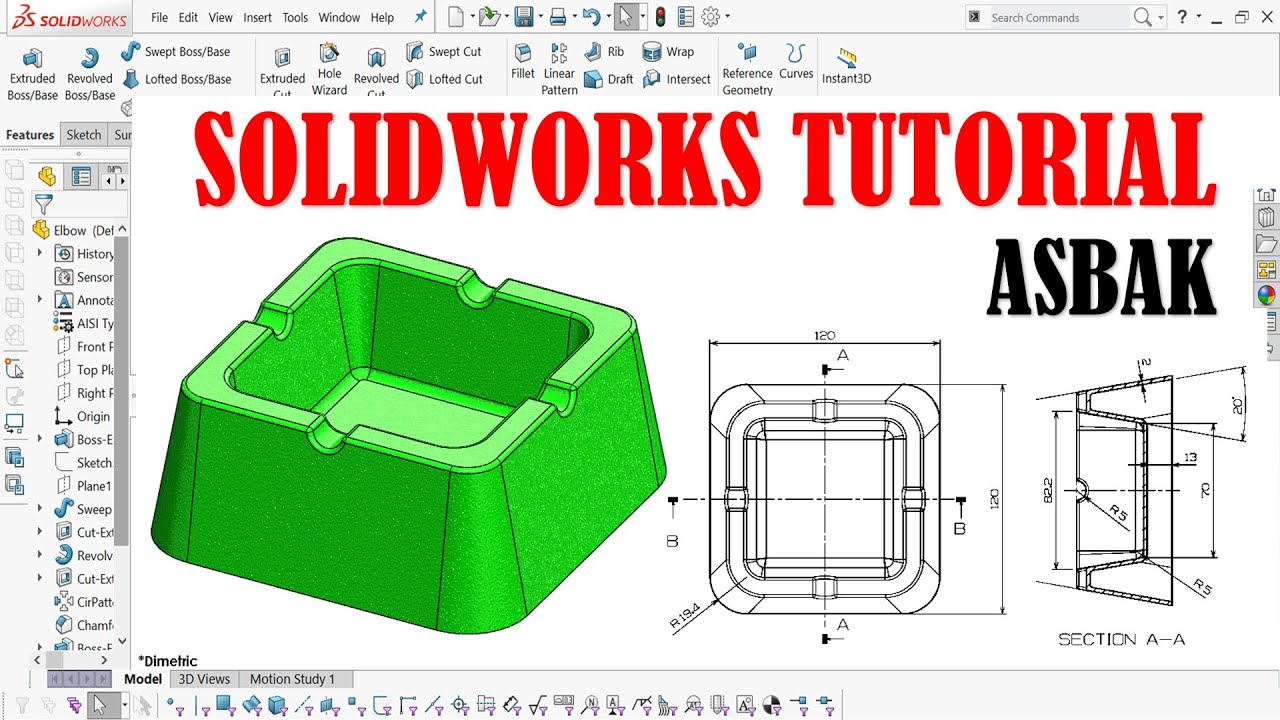Select the Plane1 tree item
Viewport: 1280px width, 720px height.
coord(84,486)
